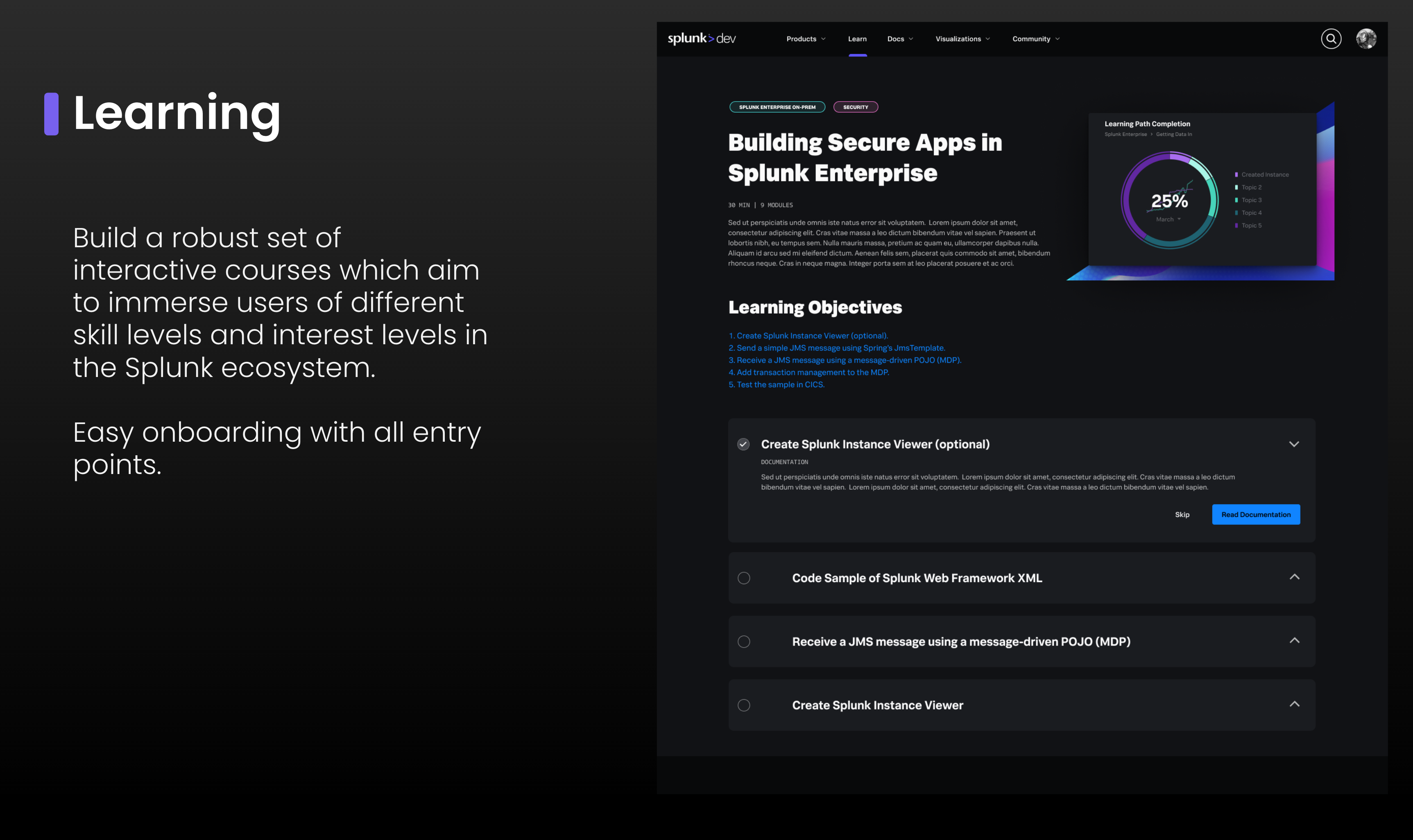Viewport: 1413px width, 840px height.
Task: Click the Products dropdown chevron
Action: pos(823,39)
